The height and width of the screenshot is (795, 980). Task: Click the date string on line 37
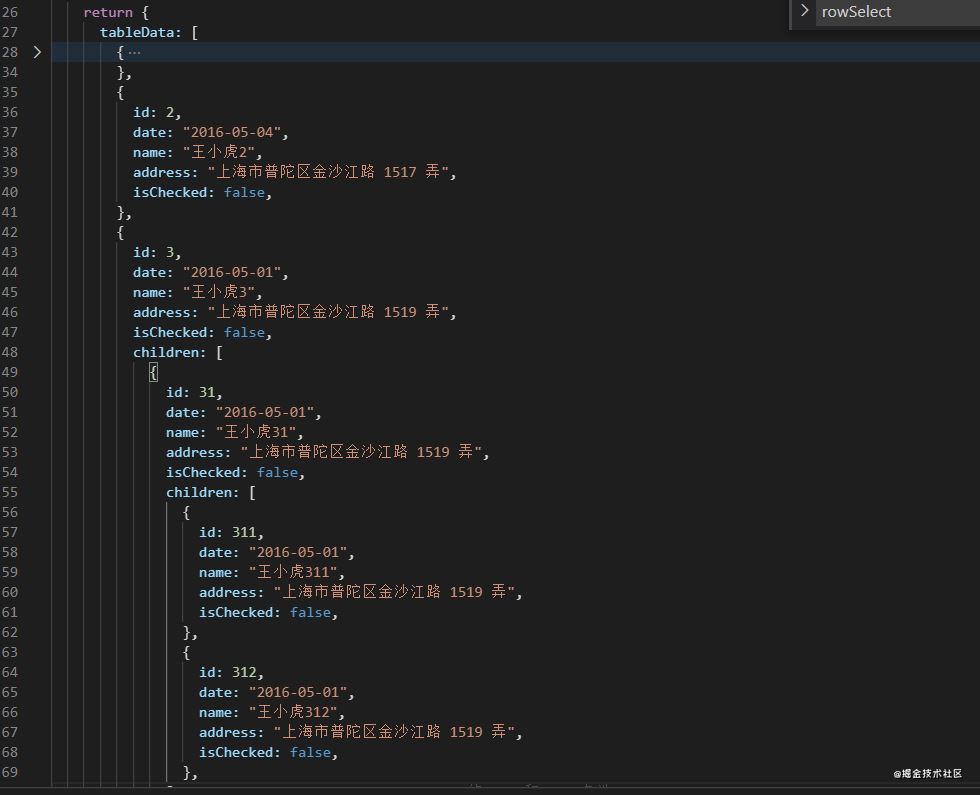tap(234, 132)
